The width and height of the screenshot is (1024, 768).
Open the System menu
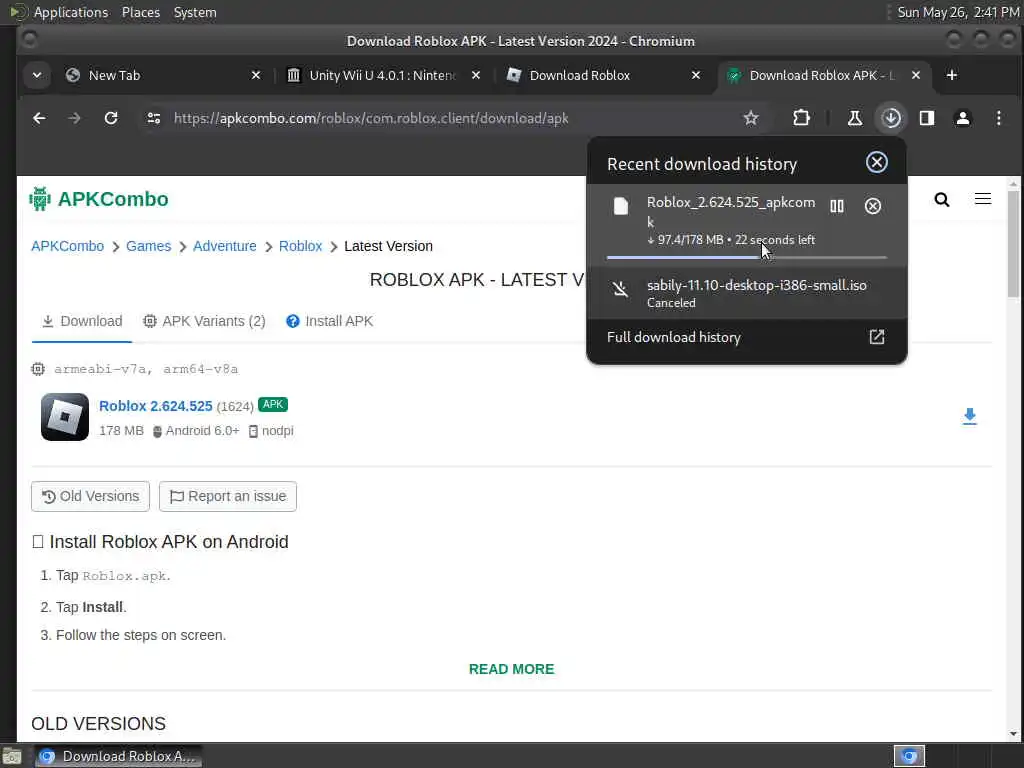coord(195,12)
